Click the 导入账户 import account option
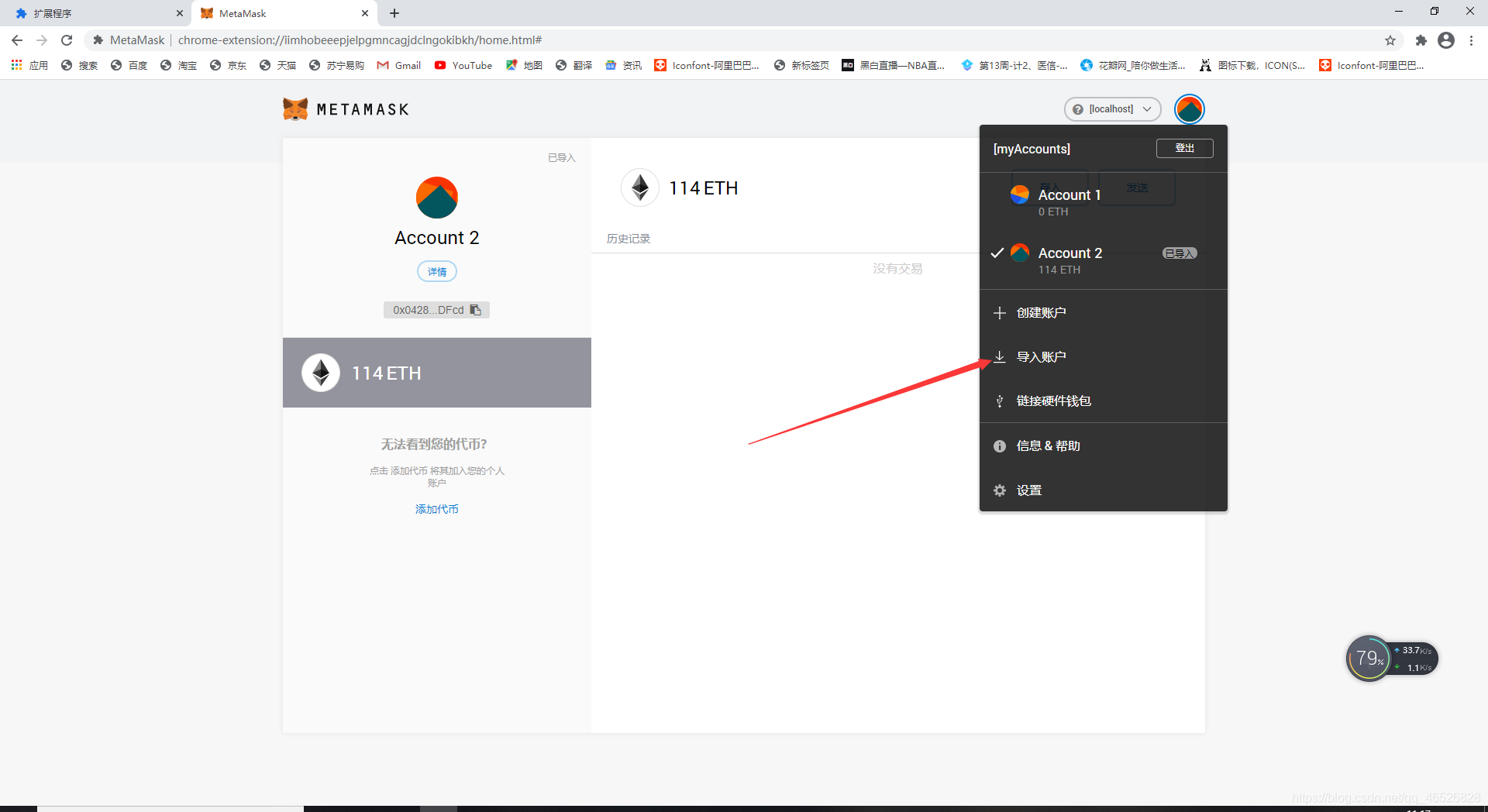The height and width of the screenshot is (812, 1488). 1104,357
